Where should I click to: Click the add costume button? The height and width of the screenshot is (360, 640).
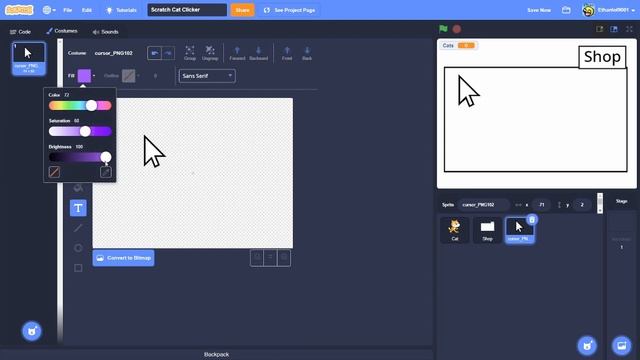pyautogui.click(x=31, y=331)
